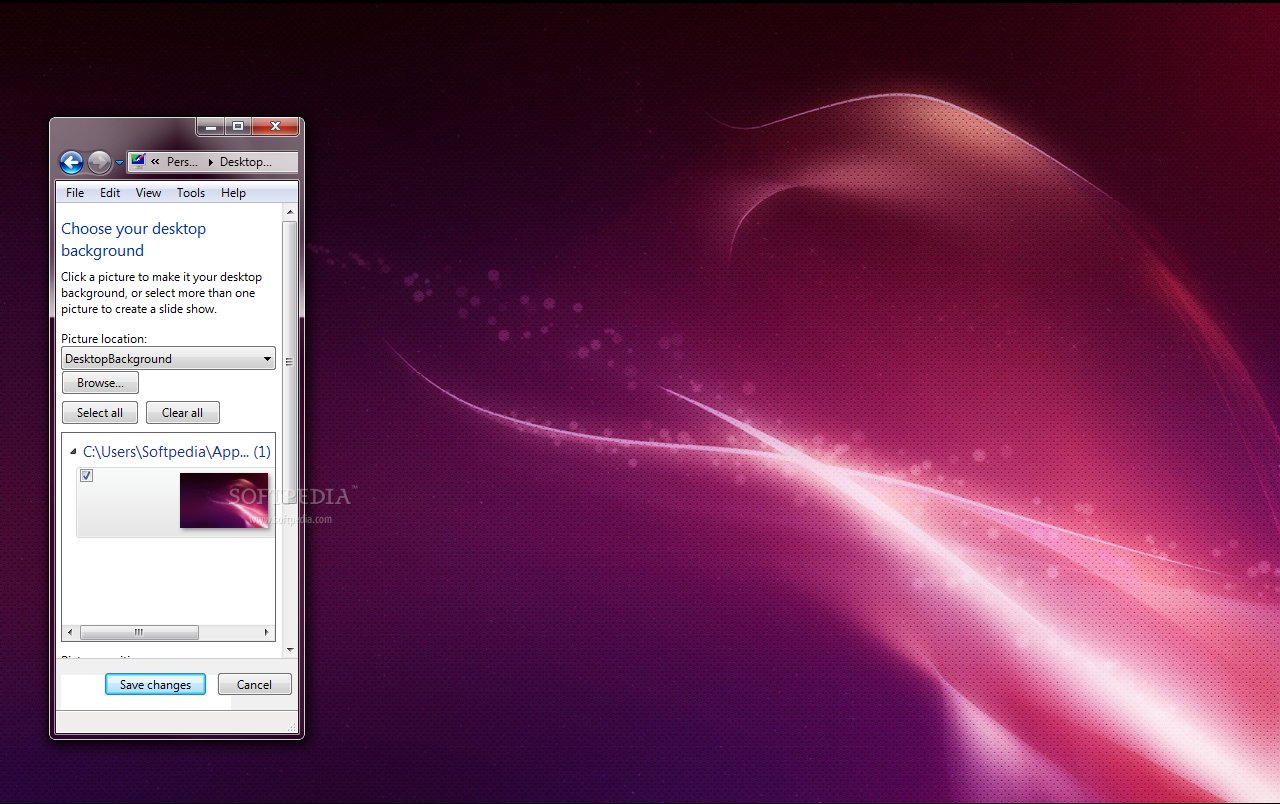Uncheck the wallpaper thumbnail checkbox
Screen dimensions: 1280x804
[86, 475]
